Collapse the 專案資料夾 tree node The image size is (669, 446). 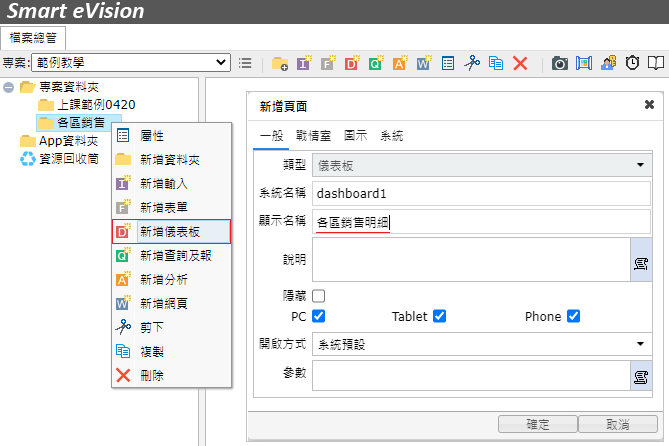tap(8, 87)
